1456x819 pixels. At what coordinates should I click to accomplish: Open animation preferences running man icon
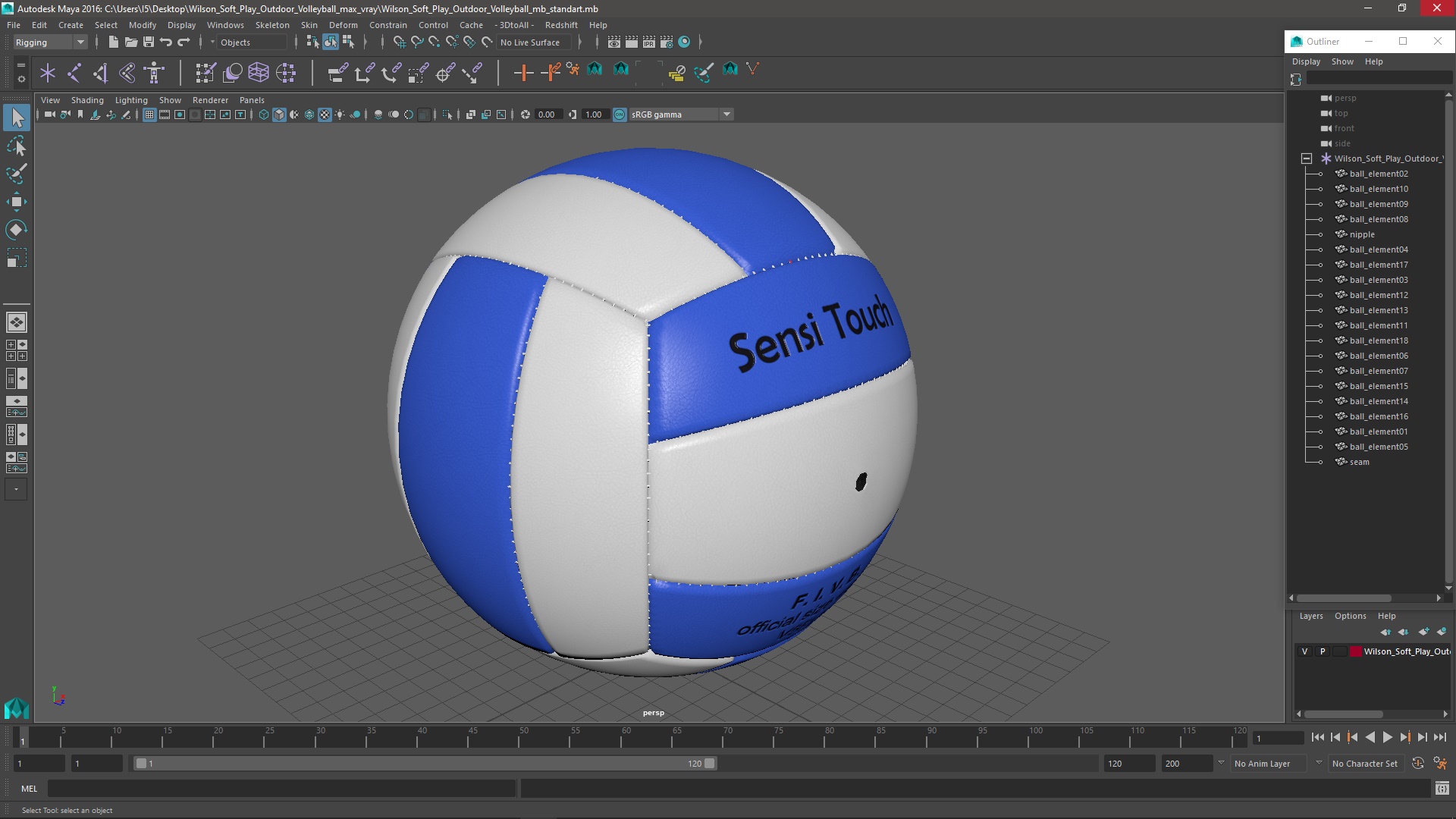[1440, 764]
